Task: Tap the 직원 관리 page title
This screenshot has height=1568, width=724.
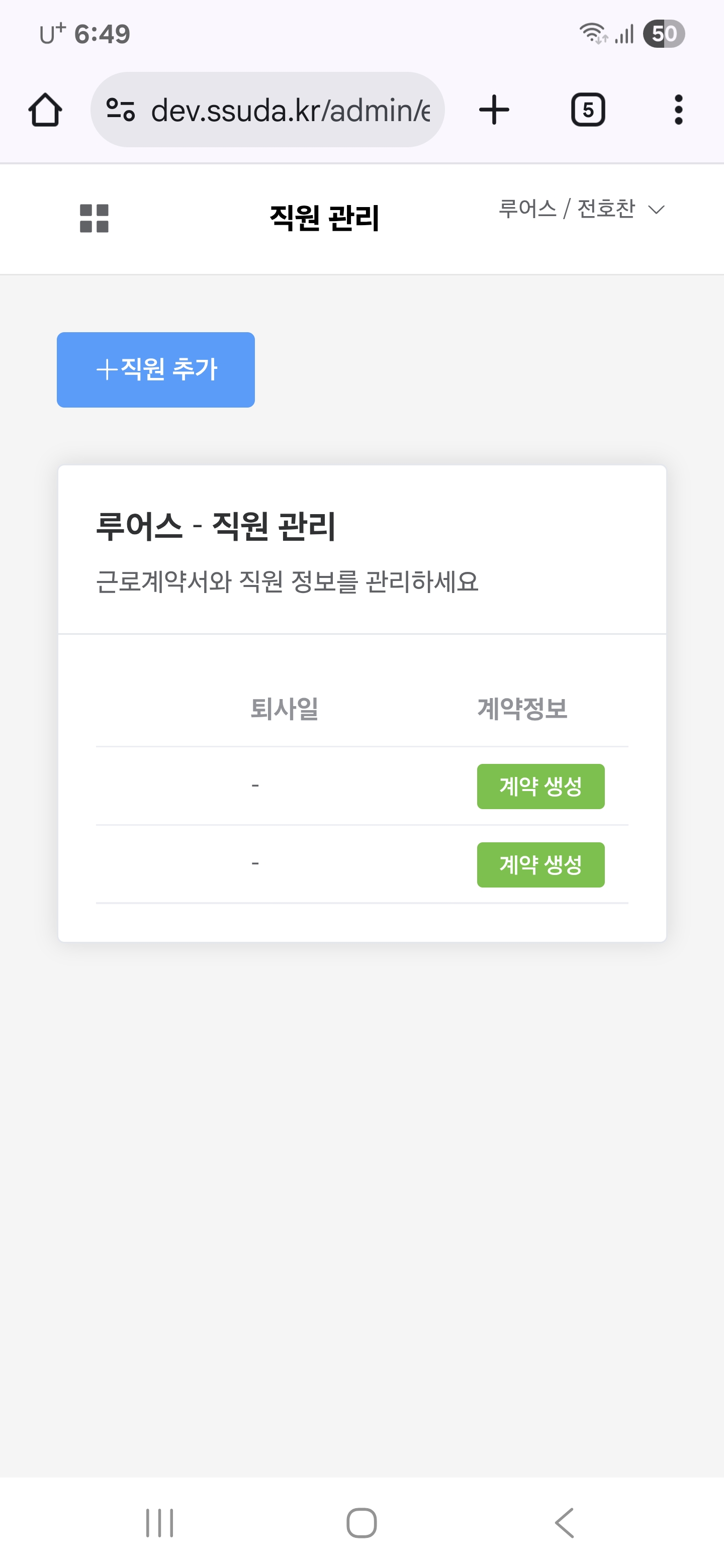Action: [x=324, y=219]
